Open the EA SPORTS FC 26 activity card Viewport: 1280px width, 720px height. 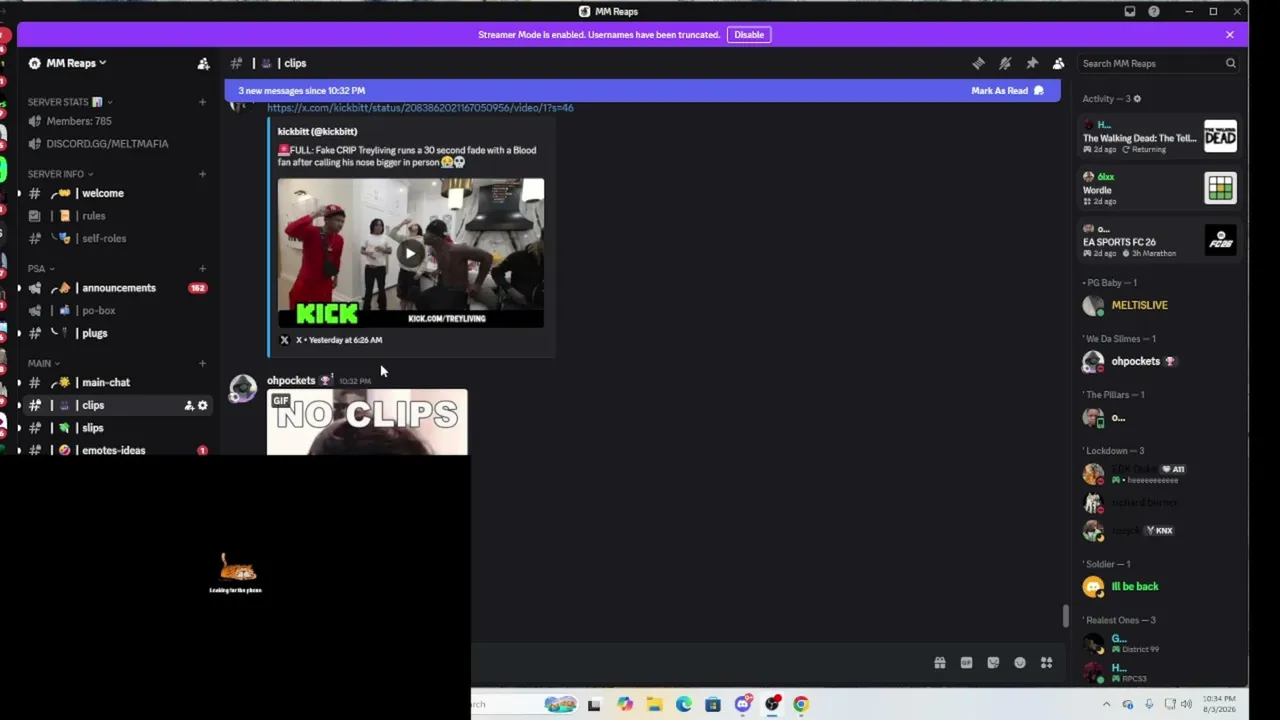pyautogui.click(x=1160, y=241)
